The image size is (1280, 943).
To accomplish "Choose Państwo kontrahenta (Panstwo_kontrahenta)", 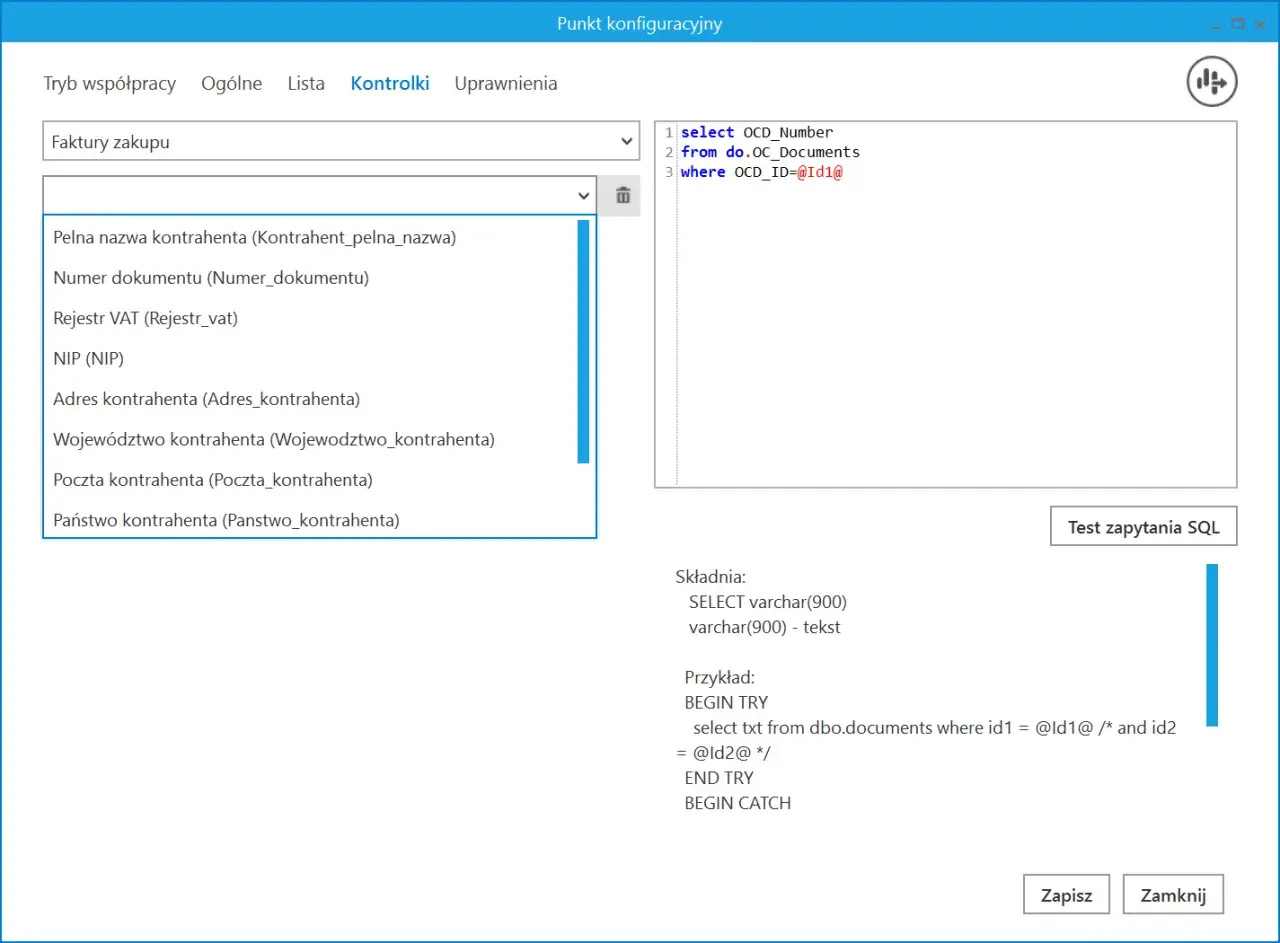I will (310, 520).
